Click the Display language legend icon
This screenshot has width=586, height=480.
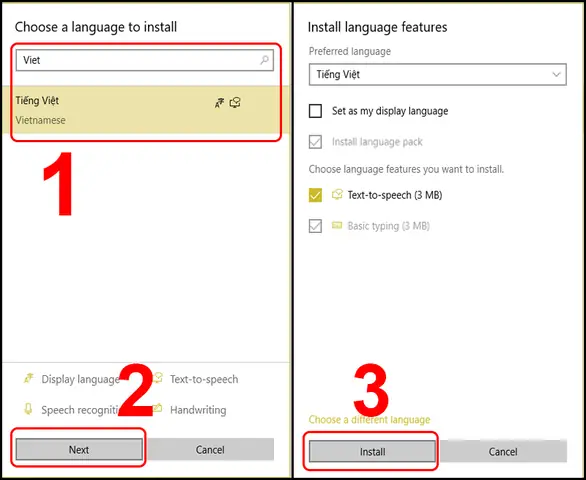pyautogui.click(x=28, y=378)
